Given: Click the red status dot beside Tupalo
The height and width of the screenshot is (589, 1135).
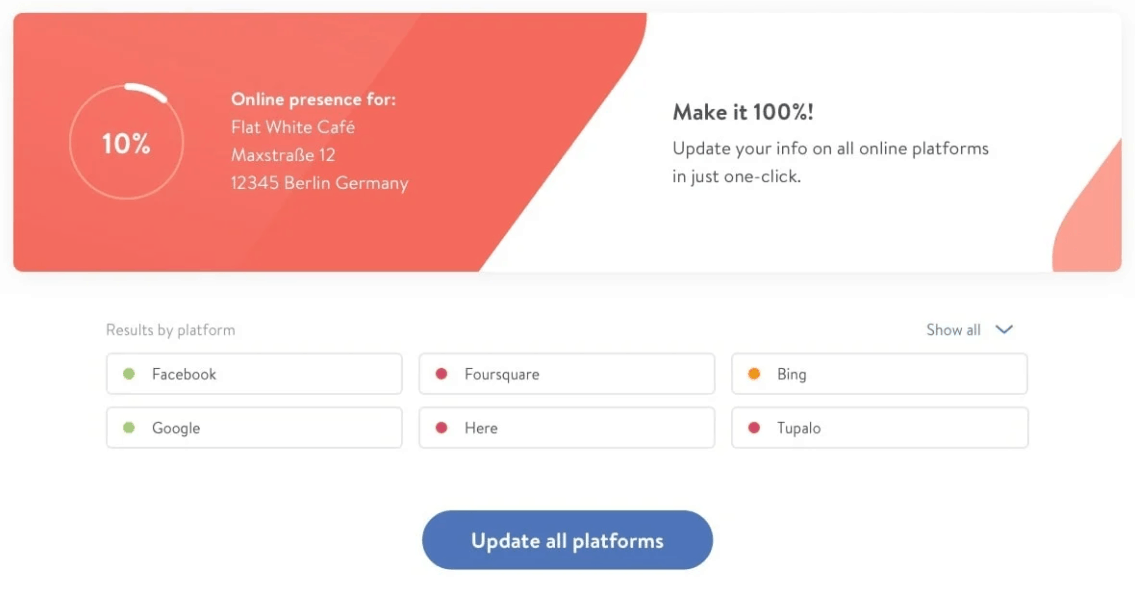Looking at the screenshot, I should [x=754, y=428].
